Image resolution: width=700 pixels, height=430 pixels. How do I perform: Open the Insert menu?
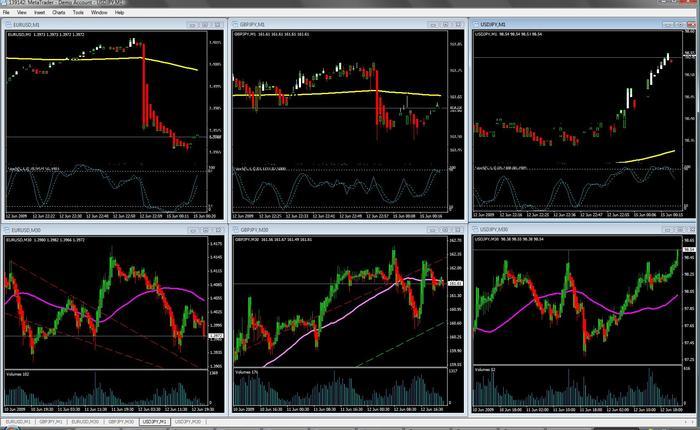tap(39, 13)
